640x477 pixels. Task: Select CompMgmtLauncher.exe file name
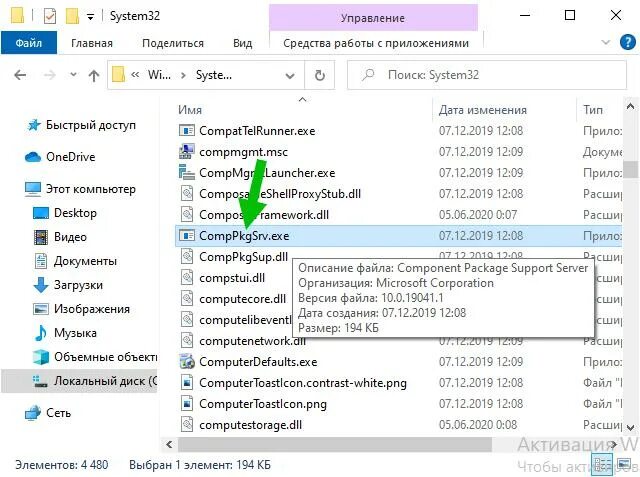click(x=267, y=173)
